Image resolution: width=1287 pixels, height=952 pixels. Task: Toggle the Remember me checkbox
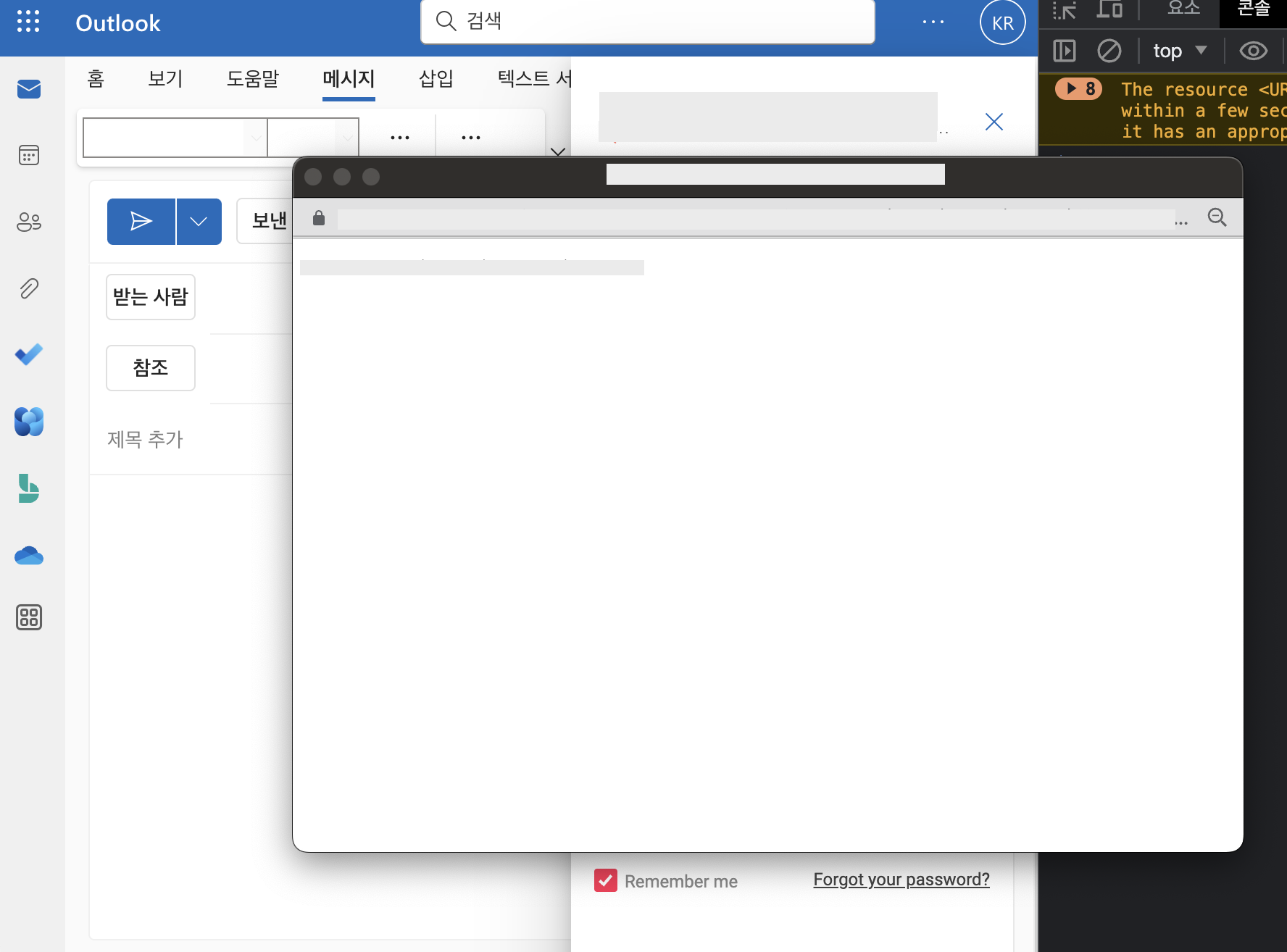pos(606,880)
